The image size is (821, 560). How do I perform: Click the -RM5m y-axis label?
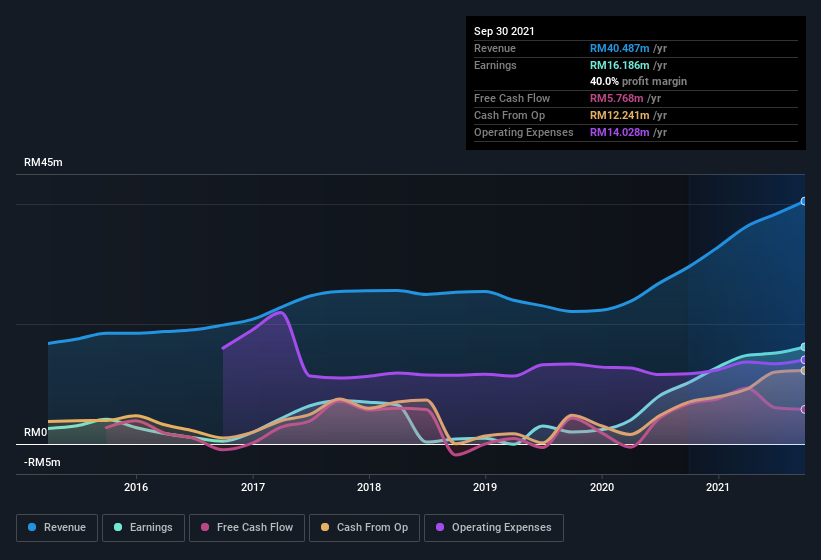click(42, 462)
